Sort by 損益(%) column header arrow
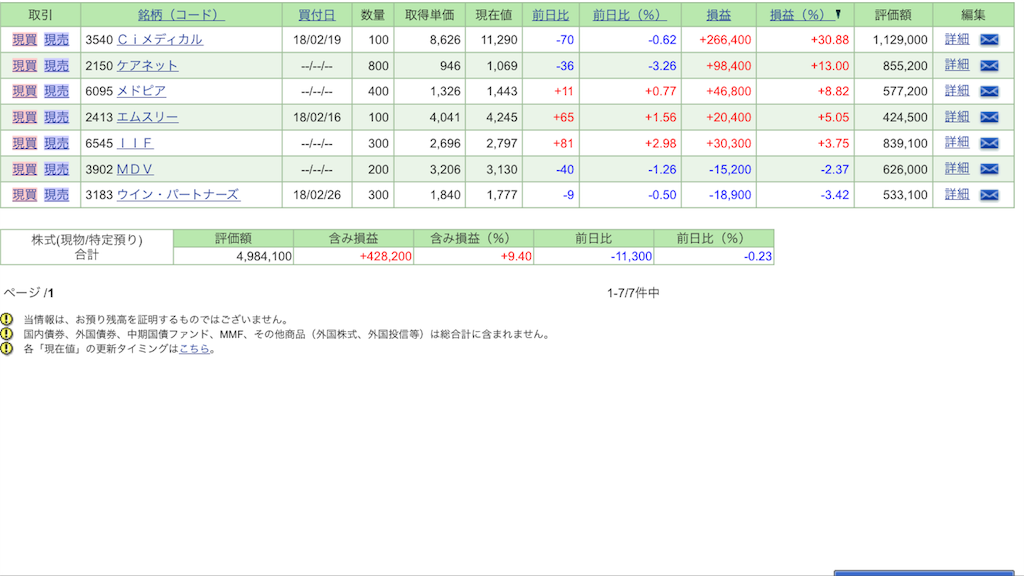The width and height of the screenshot is (1024, 576). [838, 14]
